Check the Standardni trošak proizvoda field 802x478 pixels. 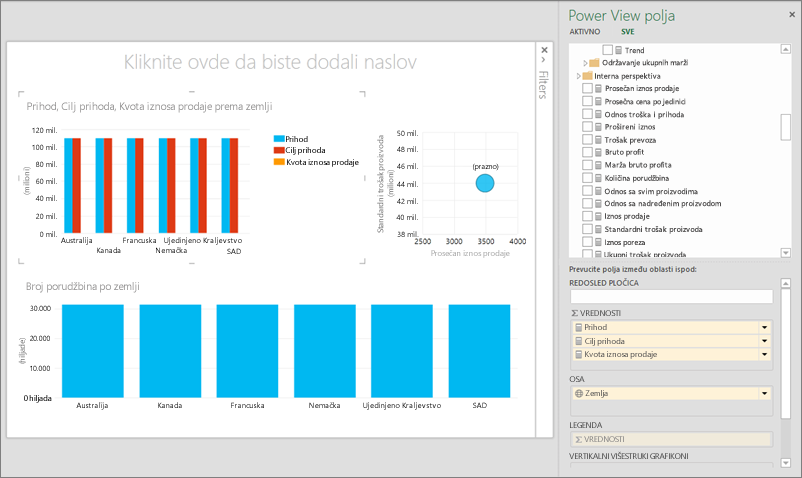coord(587,229)
